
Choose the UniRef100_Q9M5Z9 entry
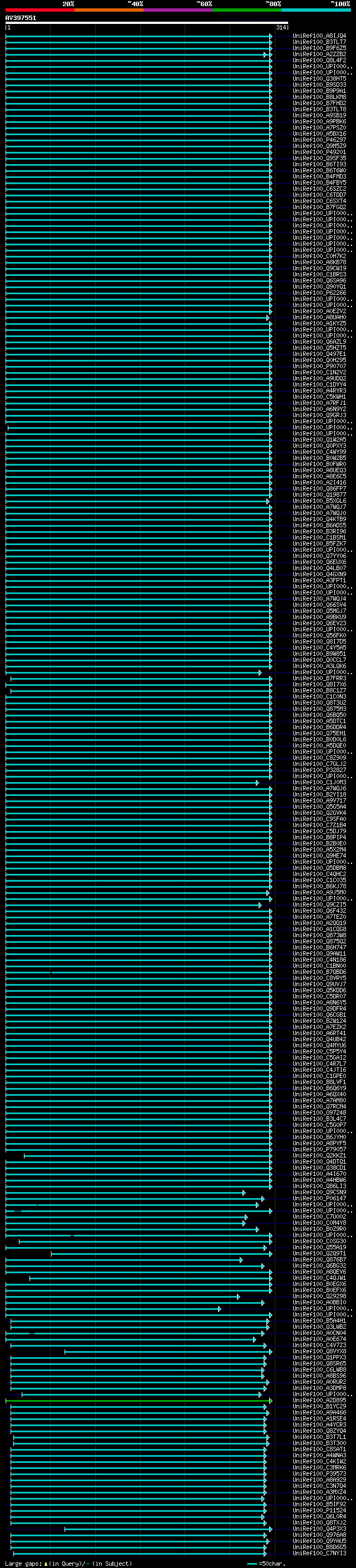pyautogui.click(x=319, y=146)
